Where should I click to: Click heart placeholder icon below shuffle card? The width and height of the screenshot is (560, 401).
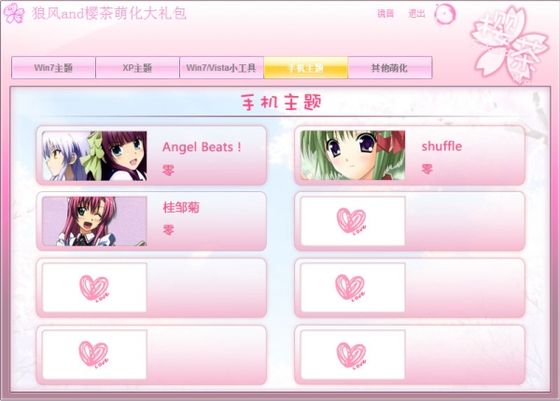point(352,221)
